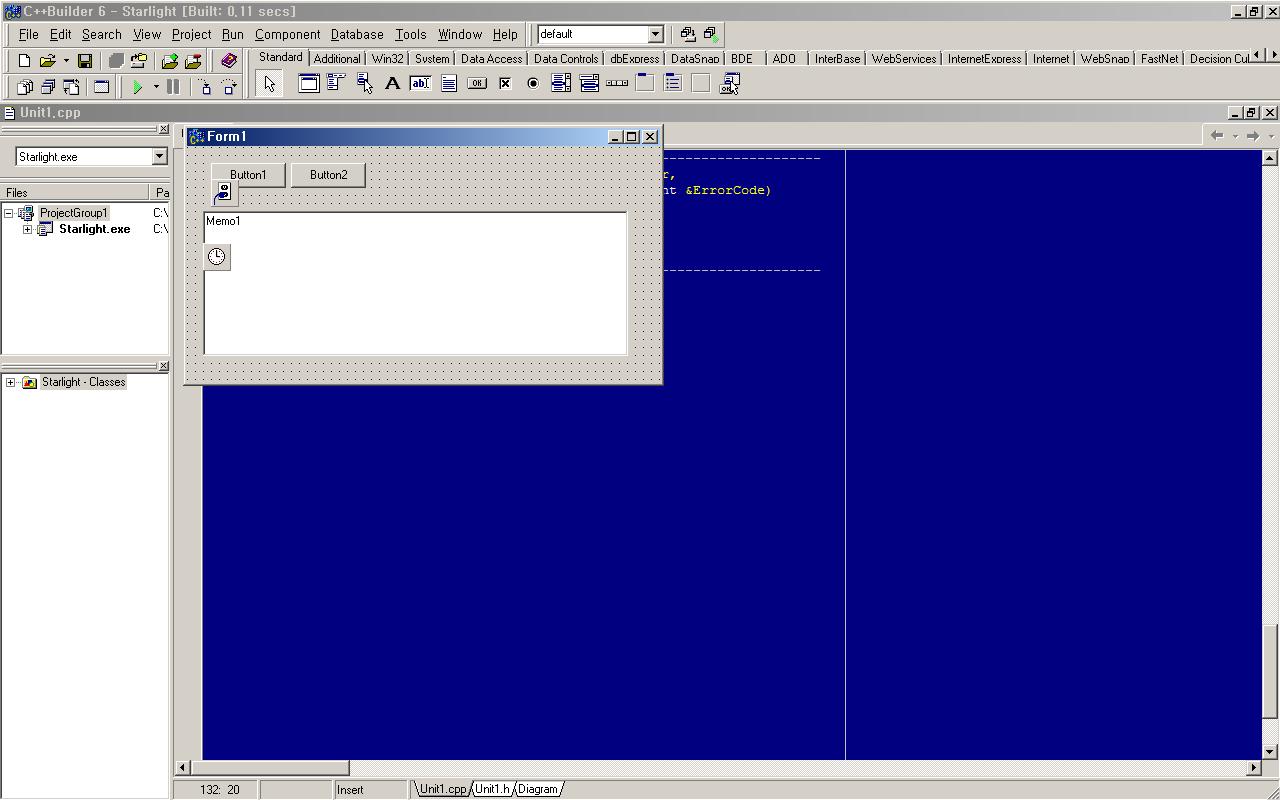Click the Save disk icon in toolbar
This screenshot has height=800, width=1280.
point(85,61)
